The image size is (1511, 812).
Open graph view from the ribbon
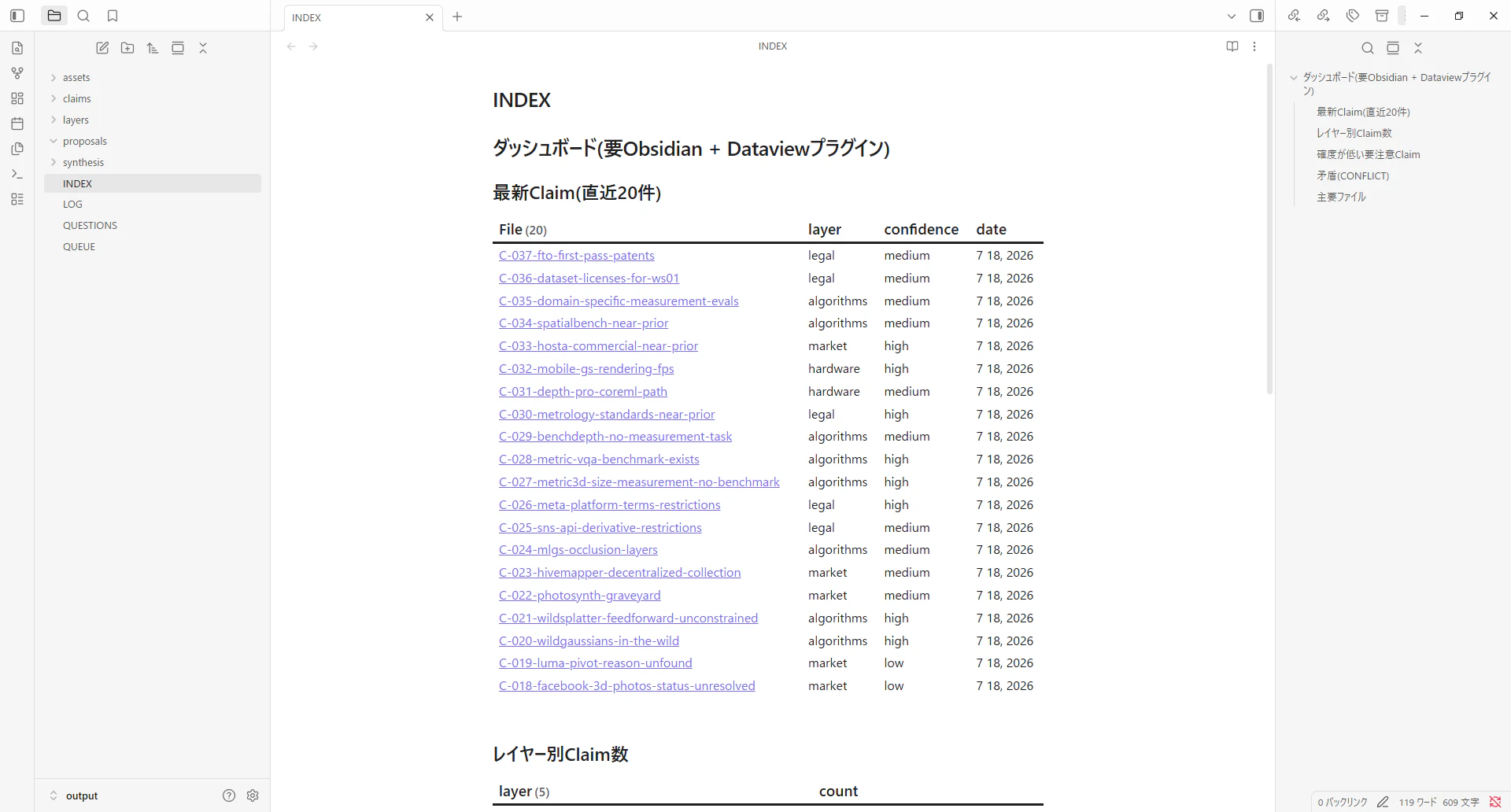tap(17, 73)
